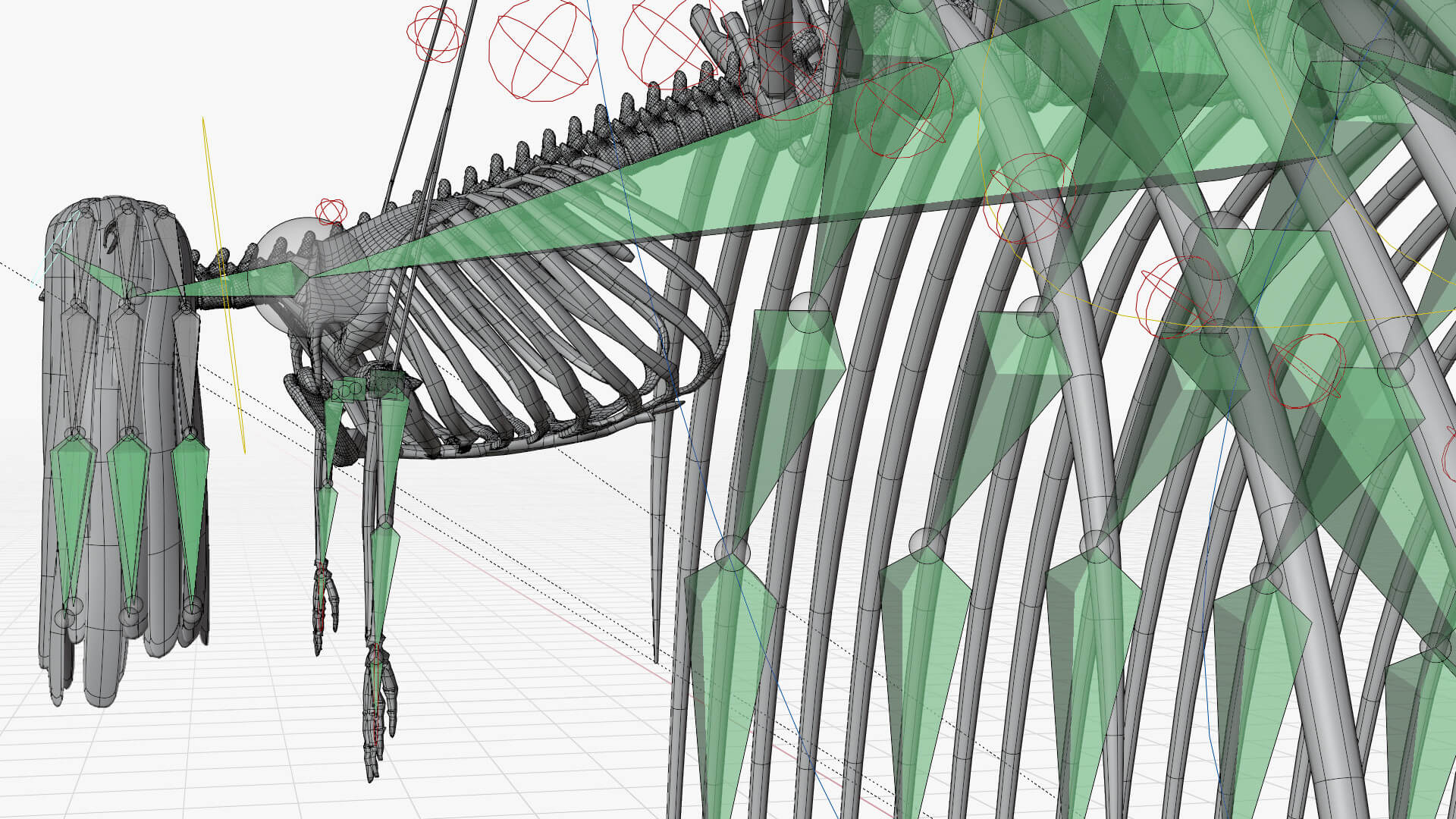Click the top-left red wireframe sphere control
The width and height of the screenshot is (1456, 819).
point(435,33)
